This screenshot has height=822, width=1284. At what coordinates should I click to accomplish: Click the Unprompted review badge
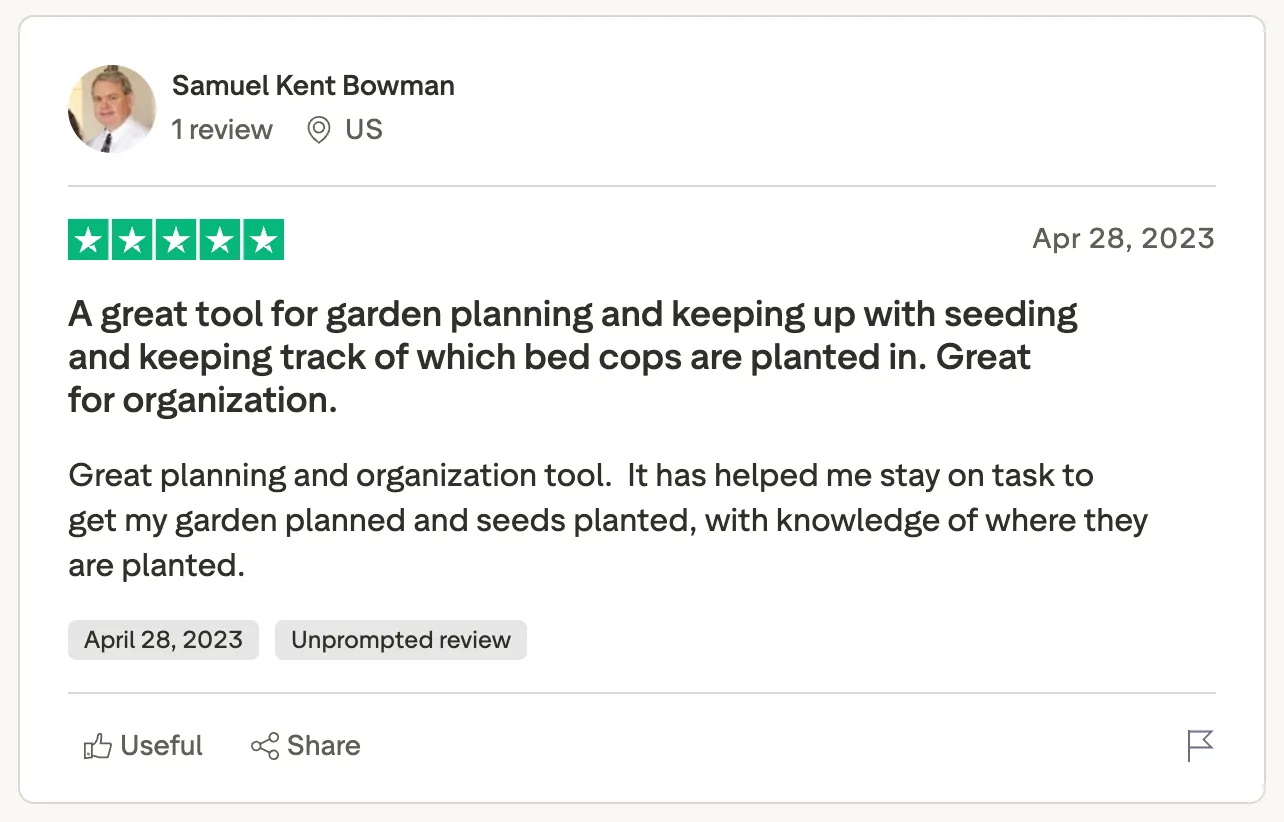400,640
